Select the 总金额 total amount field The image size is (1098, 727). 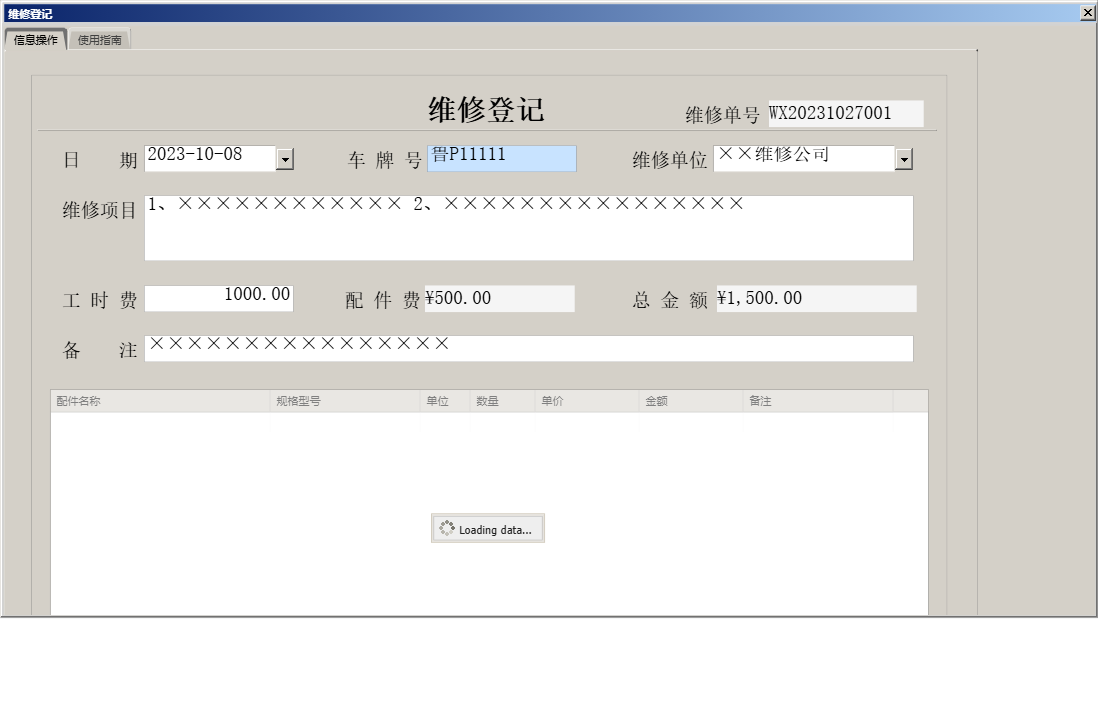817,297
